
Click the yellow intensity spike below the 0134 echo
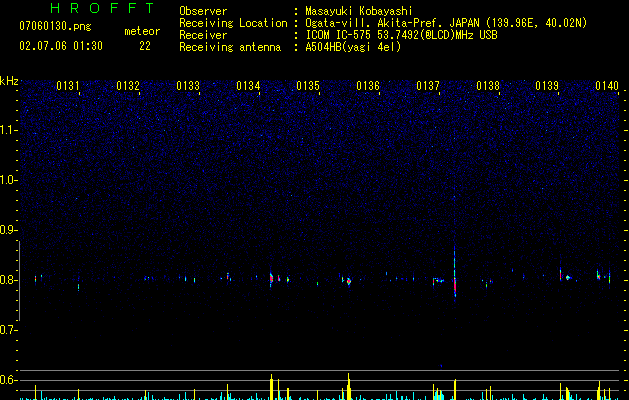(x=272, y=387)
